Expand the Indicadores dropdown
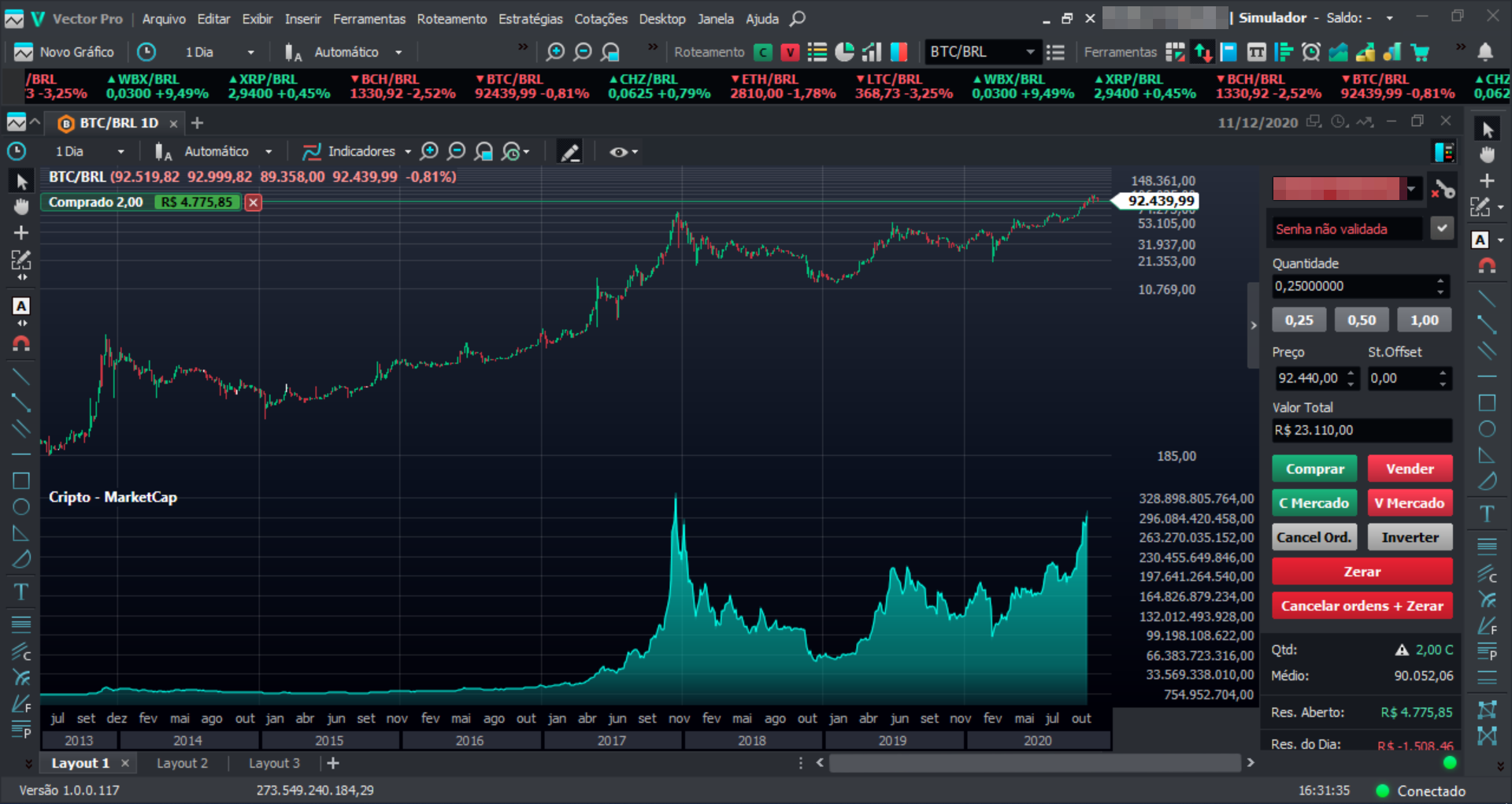1512x804 pixels. (408, 151)
